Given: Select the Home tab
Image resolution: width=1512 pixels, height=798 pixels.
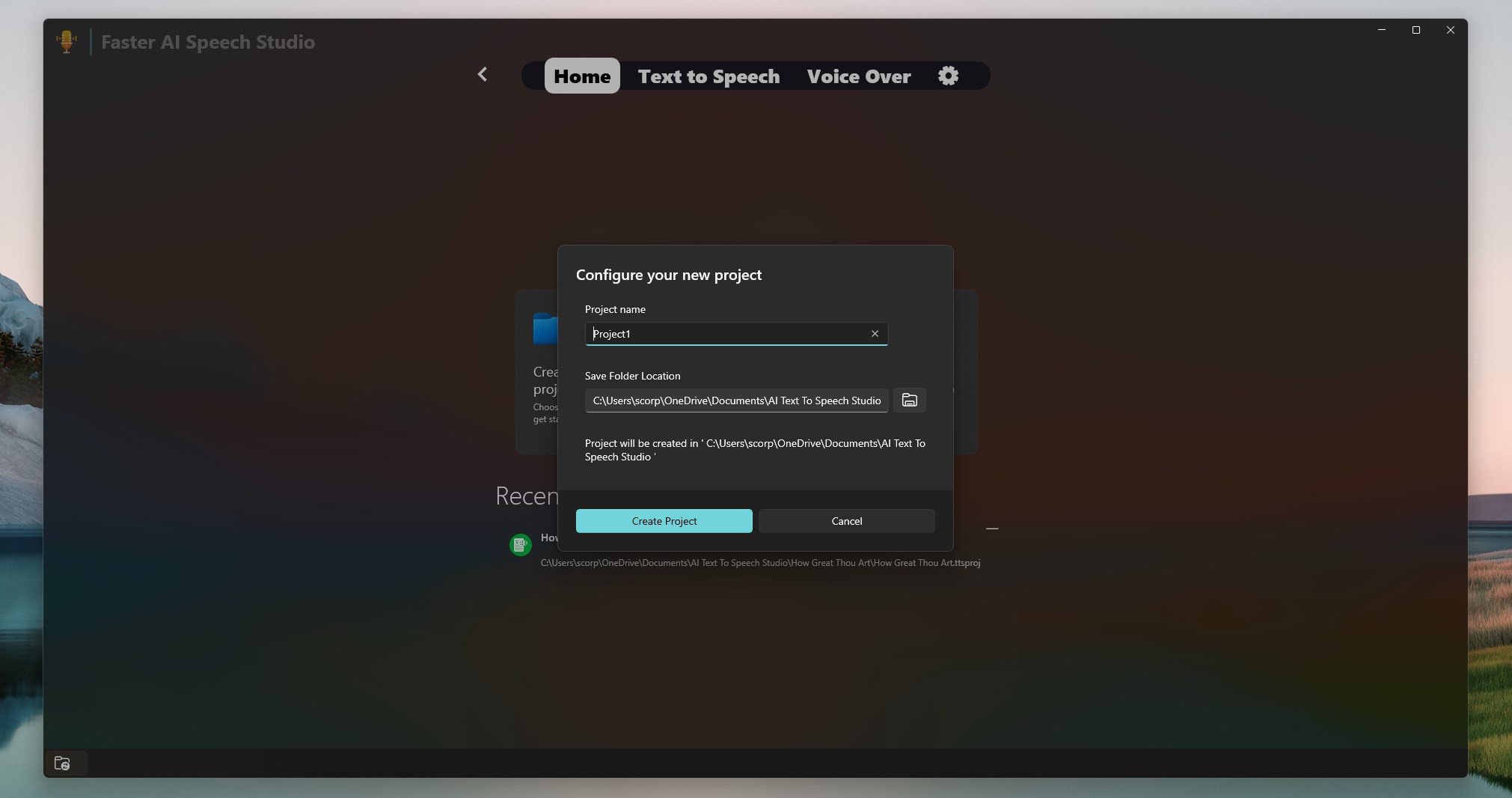Looking at the screenshot, I should 583,76.
